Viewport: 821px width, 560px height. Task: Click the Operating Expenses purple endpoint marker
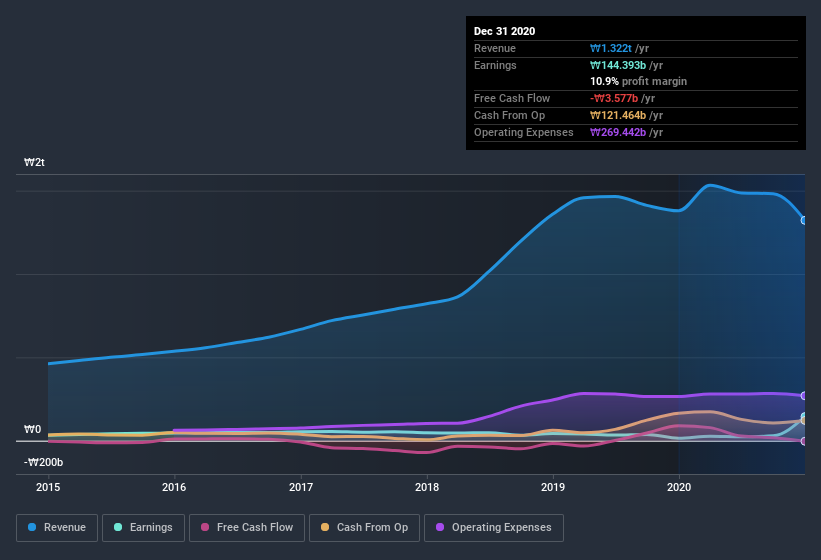tap(804, 396)
